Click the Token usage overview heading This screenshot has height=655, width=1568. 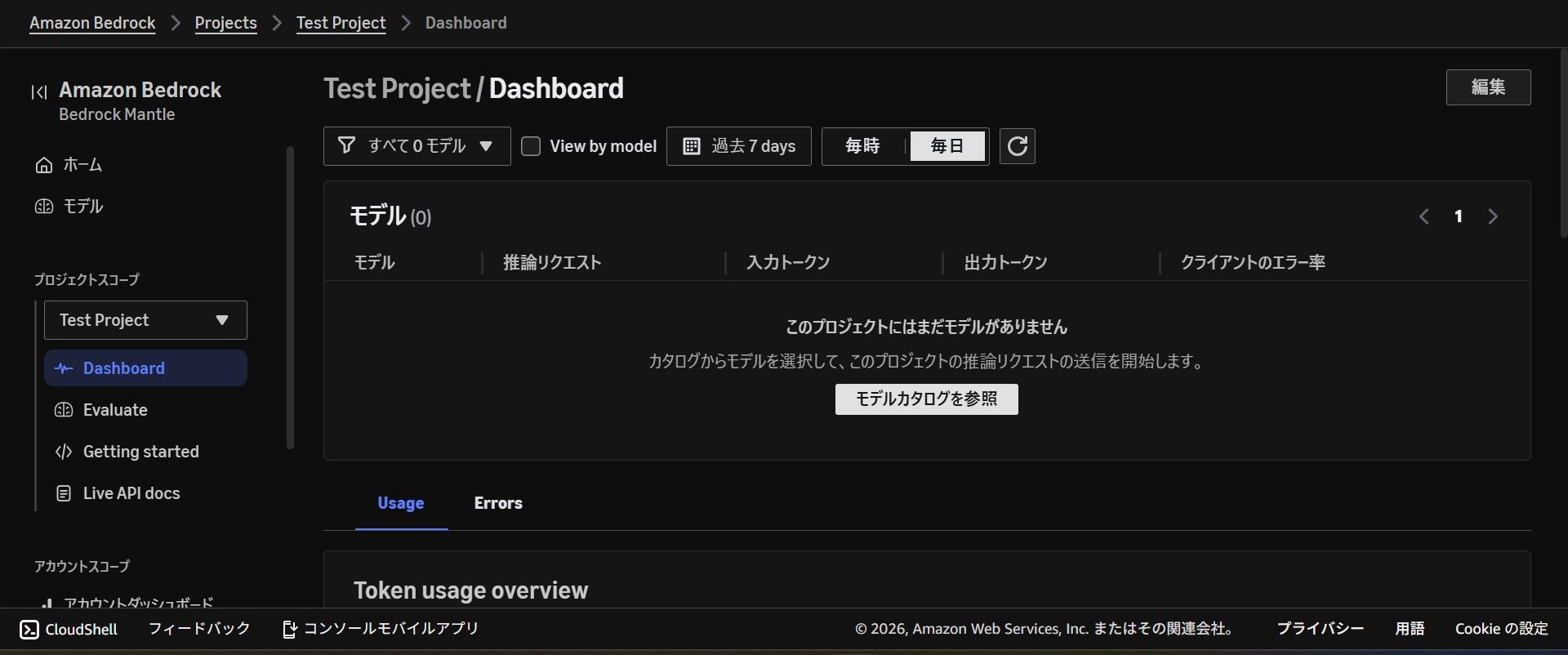[x=470, y=590]
